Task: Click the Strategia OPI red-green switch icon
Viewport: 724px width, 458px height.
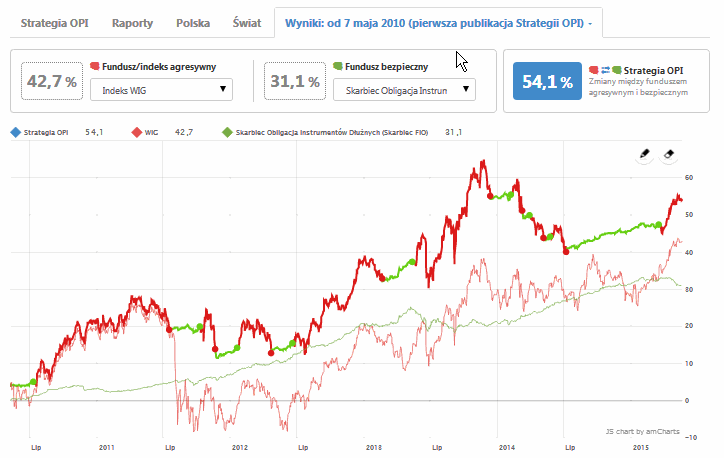Action: pyautogui.click(x=608, y=71)
